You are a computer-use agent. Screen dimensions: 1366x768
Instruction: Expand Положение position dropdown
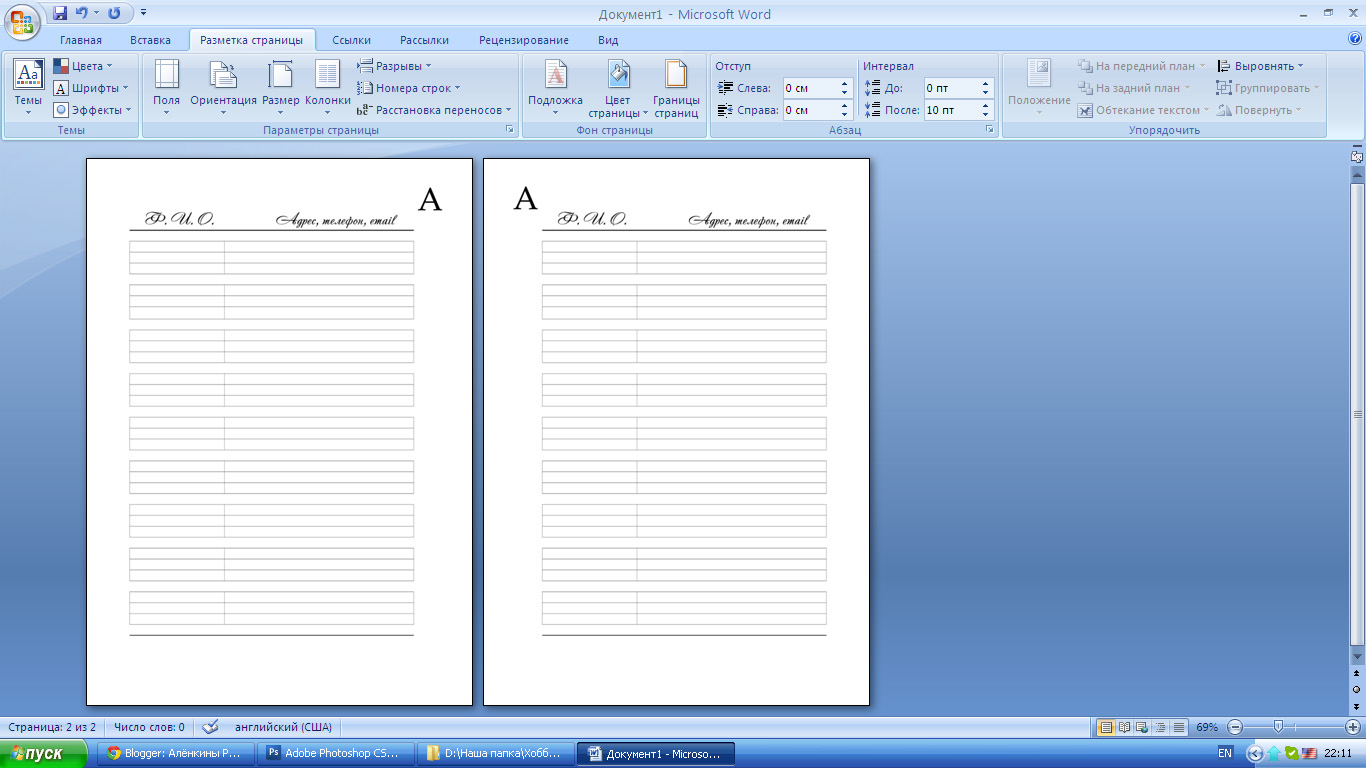click(x=1039, y=88)
